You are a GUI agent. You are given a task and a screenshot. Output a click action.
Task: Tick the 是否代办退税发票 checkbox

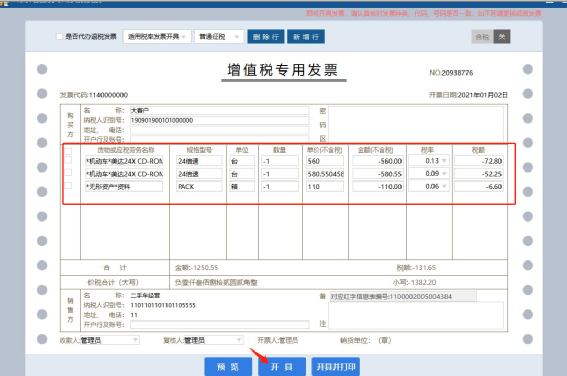(x=59, y=37)
